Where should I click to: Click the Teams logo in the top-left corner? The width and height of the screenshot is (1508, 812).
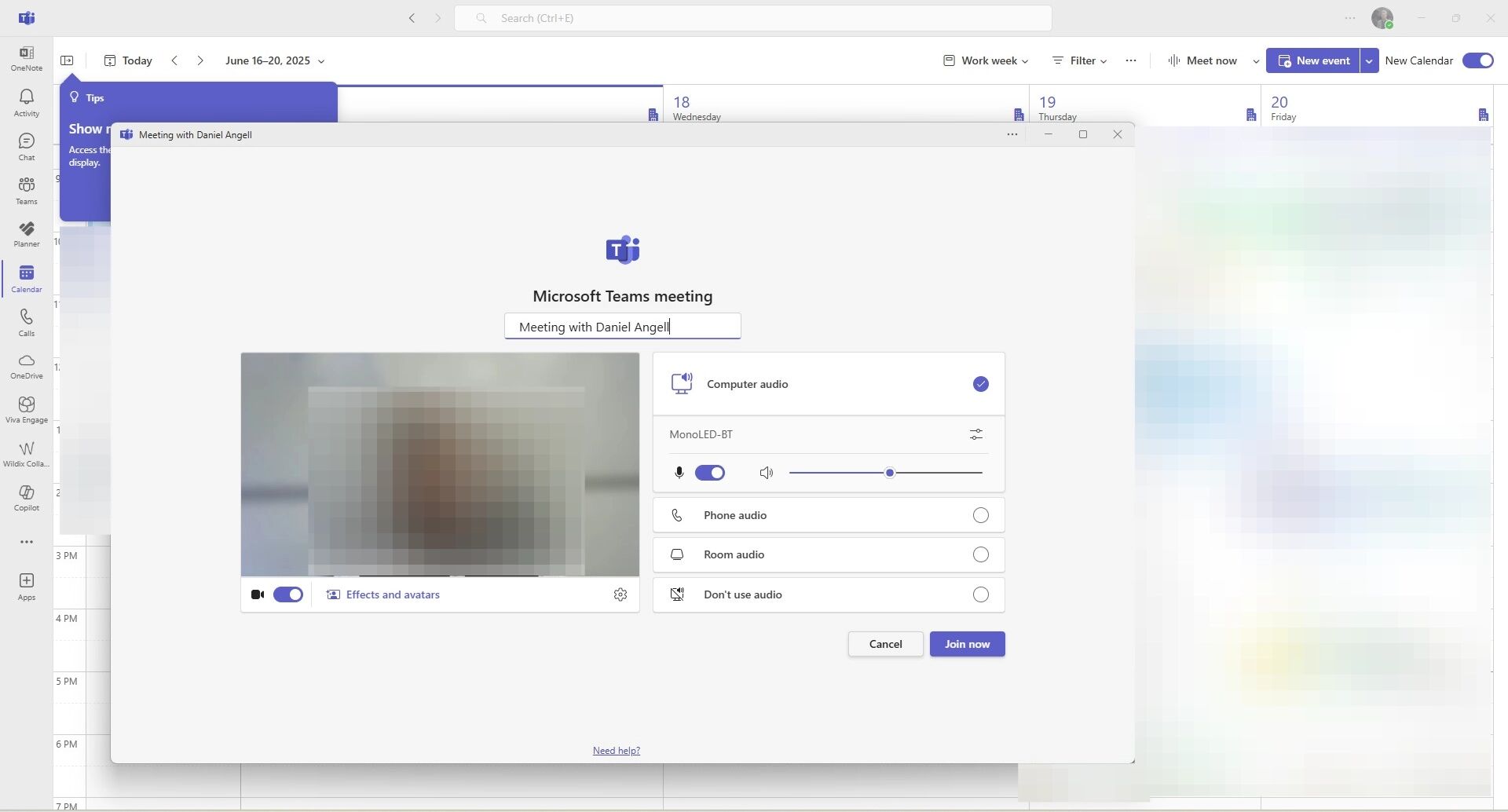tap(27, 18)
